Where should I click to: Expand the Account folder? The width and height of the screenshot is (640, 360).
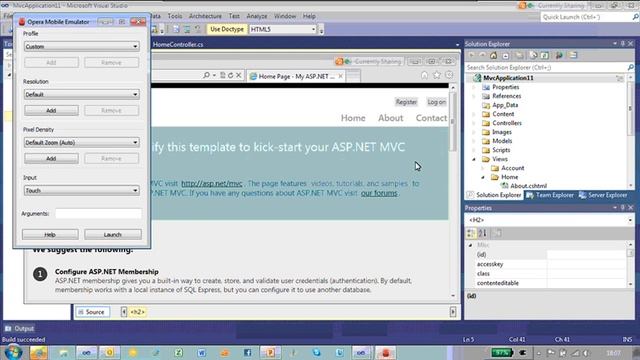[x=483, y=168]
